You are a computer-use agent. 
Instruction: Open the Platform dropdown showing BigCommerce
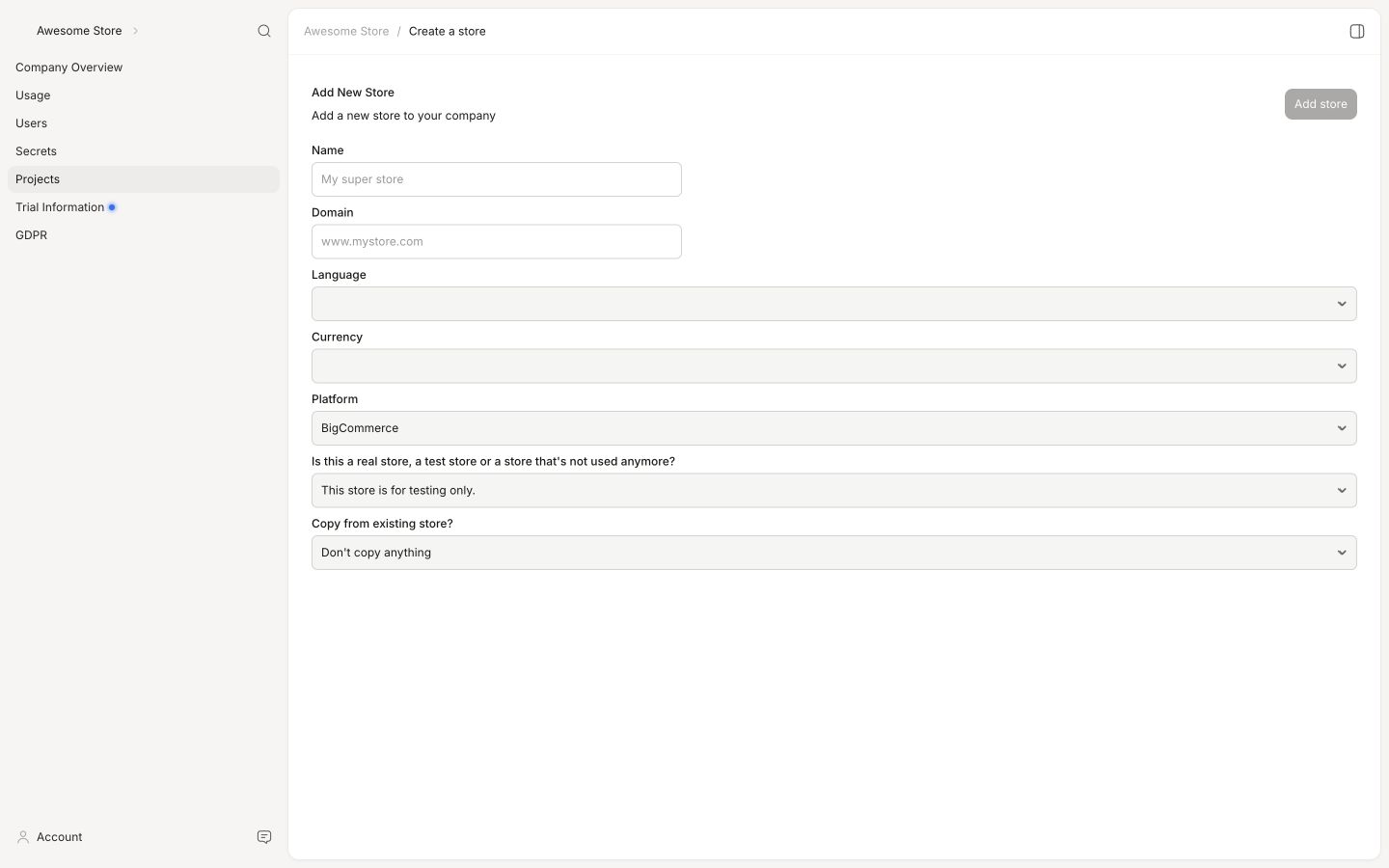(x=833, y=428)
